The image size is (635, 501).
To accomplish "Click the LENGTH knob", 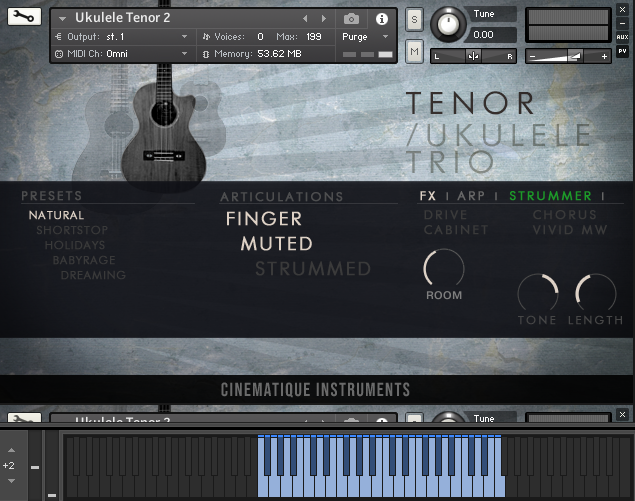I will point(596,293).
